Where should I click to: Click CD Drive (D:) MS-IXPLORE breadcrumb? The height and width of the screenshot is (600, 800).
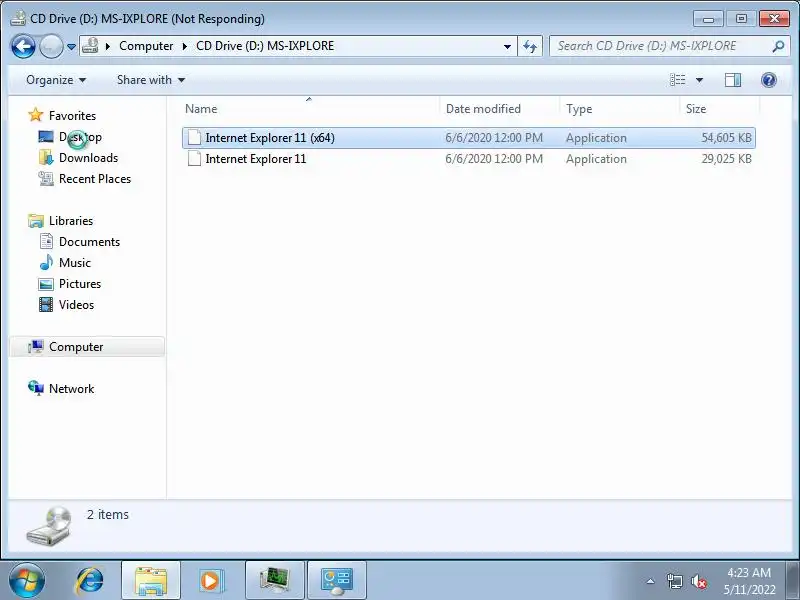pyautogui.click(x=265, y=46)
